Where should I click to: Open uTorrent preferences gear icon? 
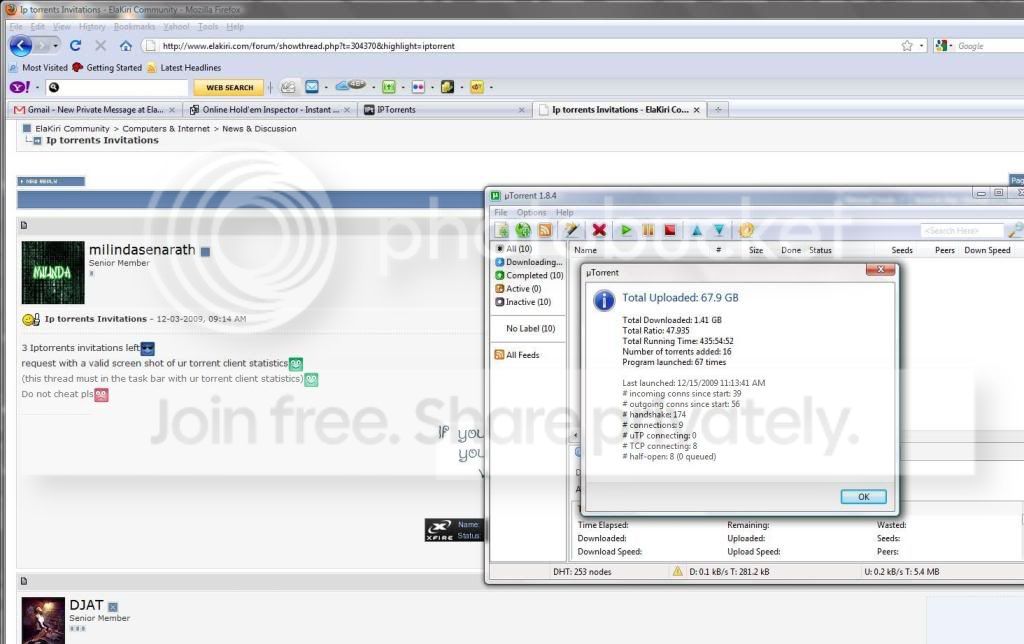746,230
